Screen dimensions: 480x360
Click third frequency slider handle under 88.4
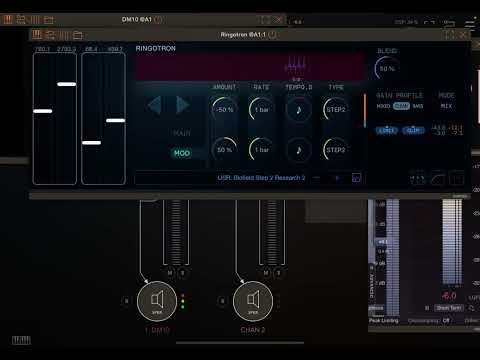[91, 143]
